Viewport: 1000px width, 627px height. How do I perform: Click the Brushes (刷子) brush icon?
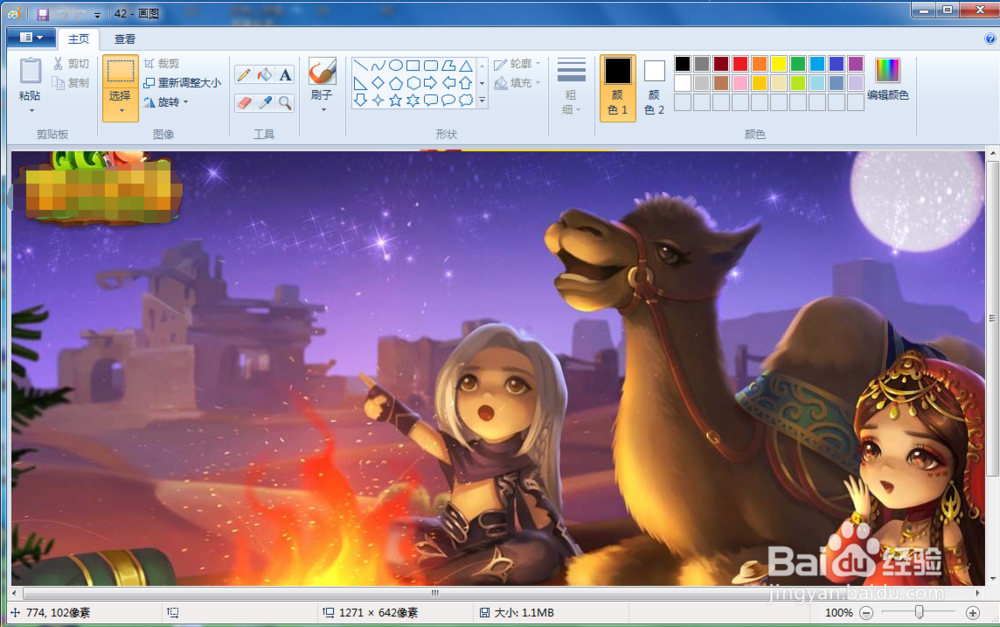click(x=322, y=71)
